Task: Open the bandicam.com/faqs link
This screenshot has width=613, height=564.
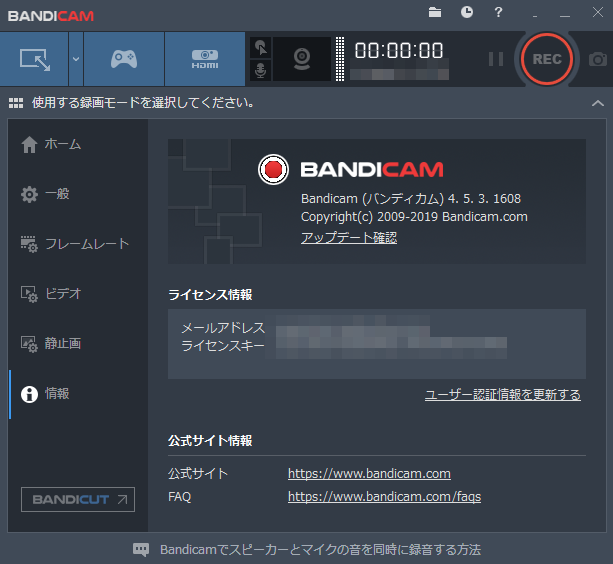Action: (x=385, y=497)
